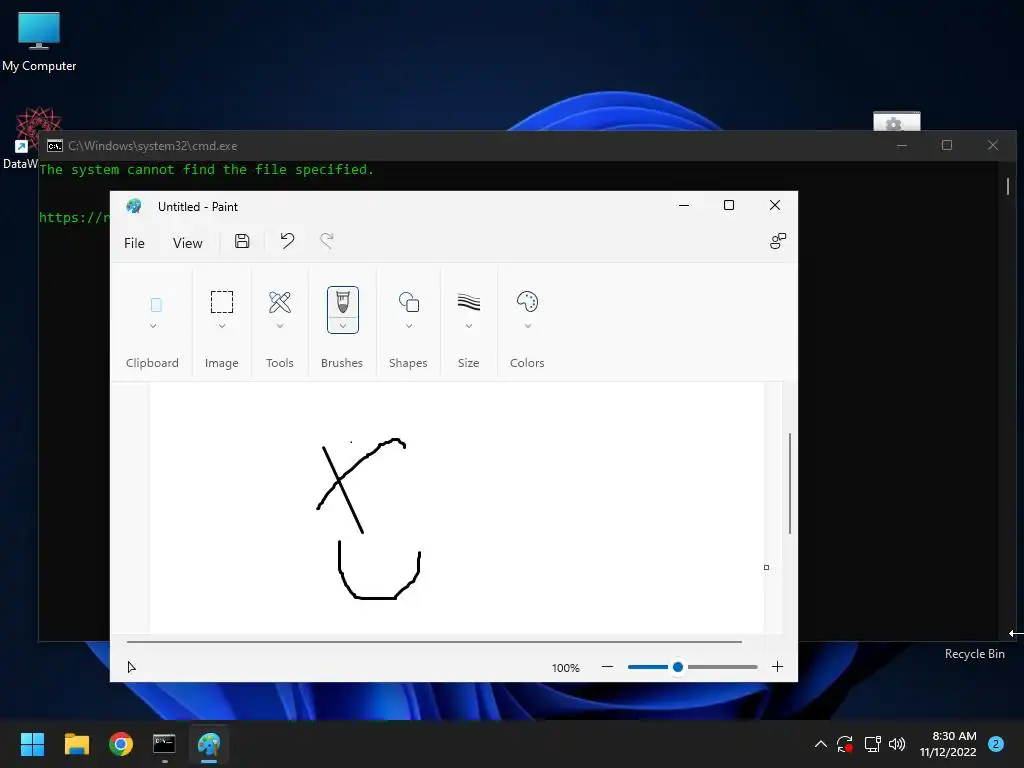
Task: Undo the last stroke in Paint
Action: [x=287, y=241]
